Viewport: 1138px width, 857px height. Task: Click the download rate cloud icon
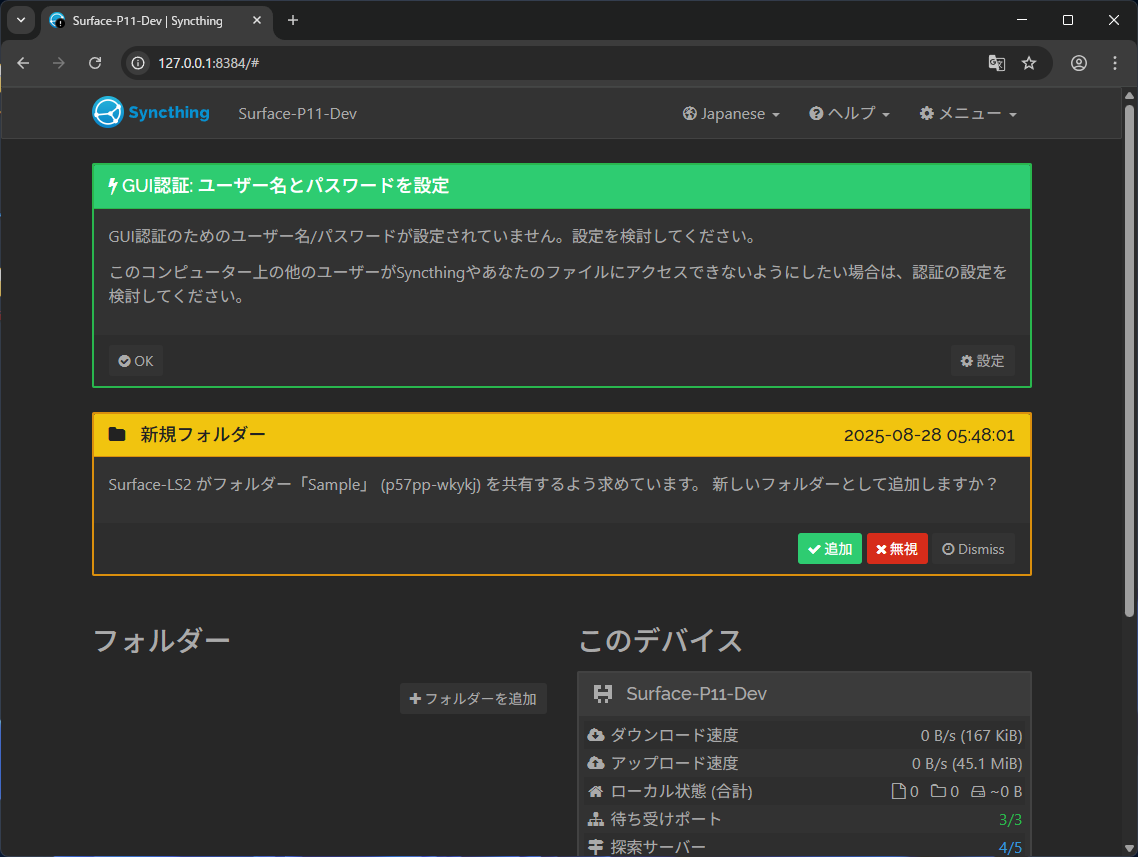pos(595,735)
